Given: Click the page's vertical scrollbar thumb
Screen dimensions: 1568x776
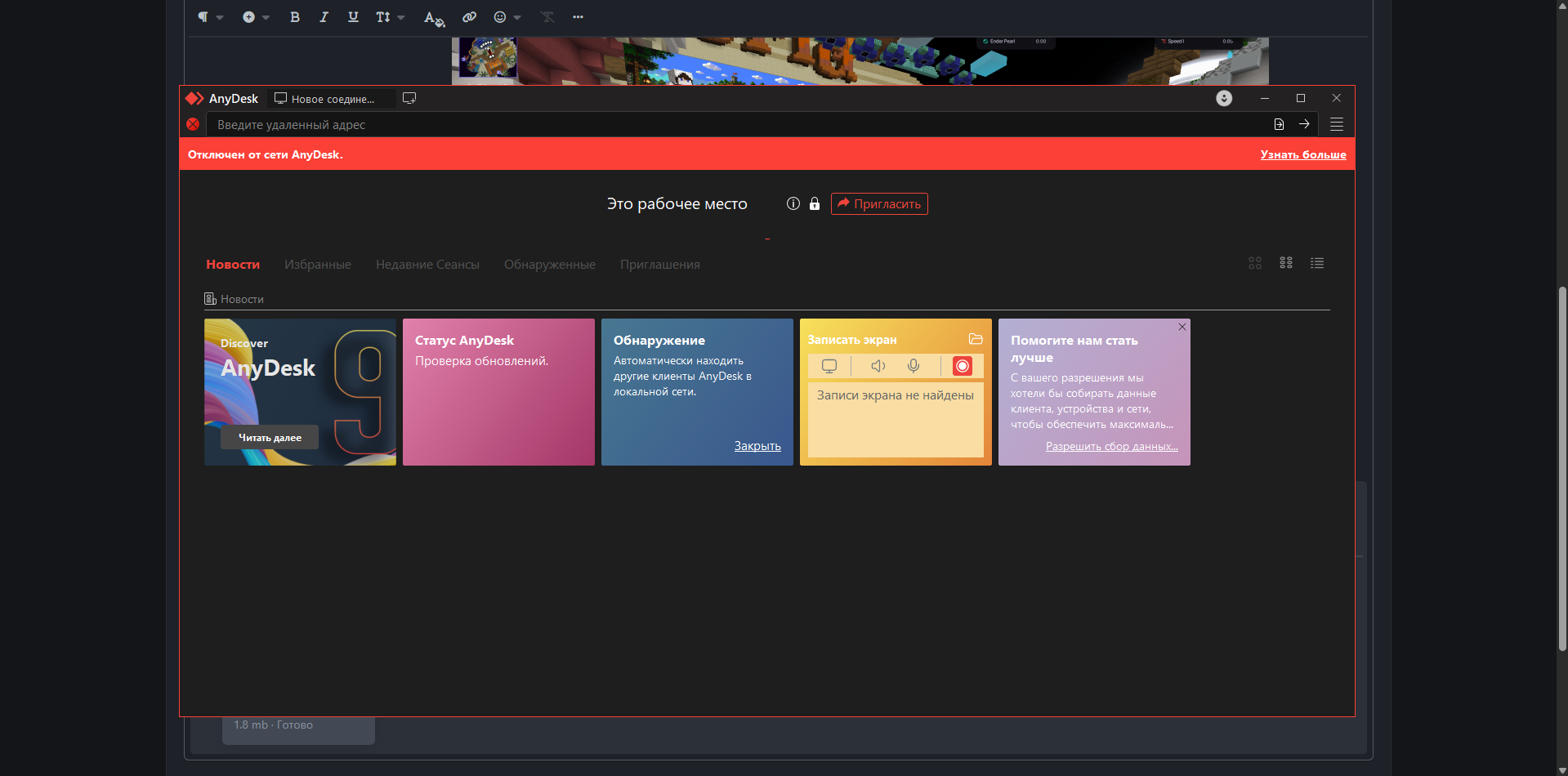Looking at the screenshot, I should point(1562,468).
